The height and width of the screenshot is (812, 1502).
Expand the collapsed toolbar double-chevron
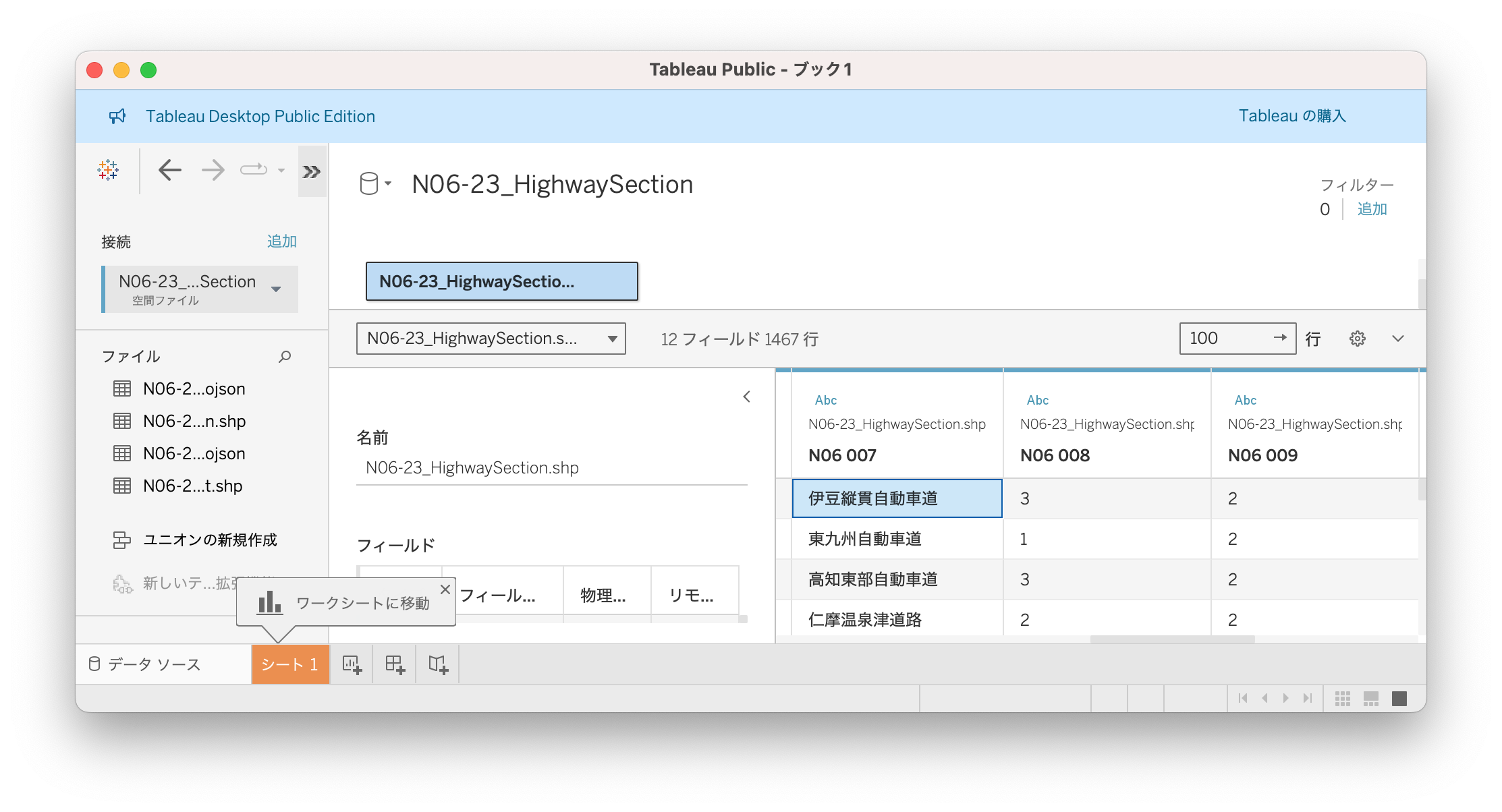(x=312, y=171)
